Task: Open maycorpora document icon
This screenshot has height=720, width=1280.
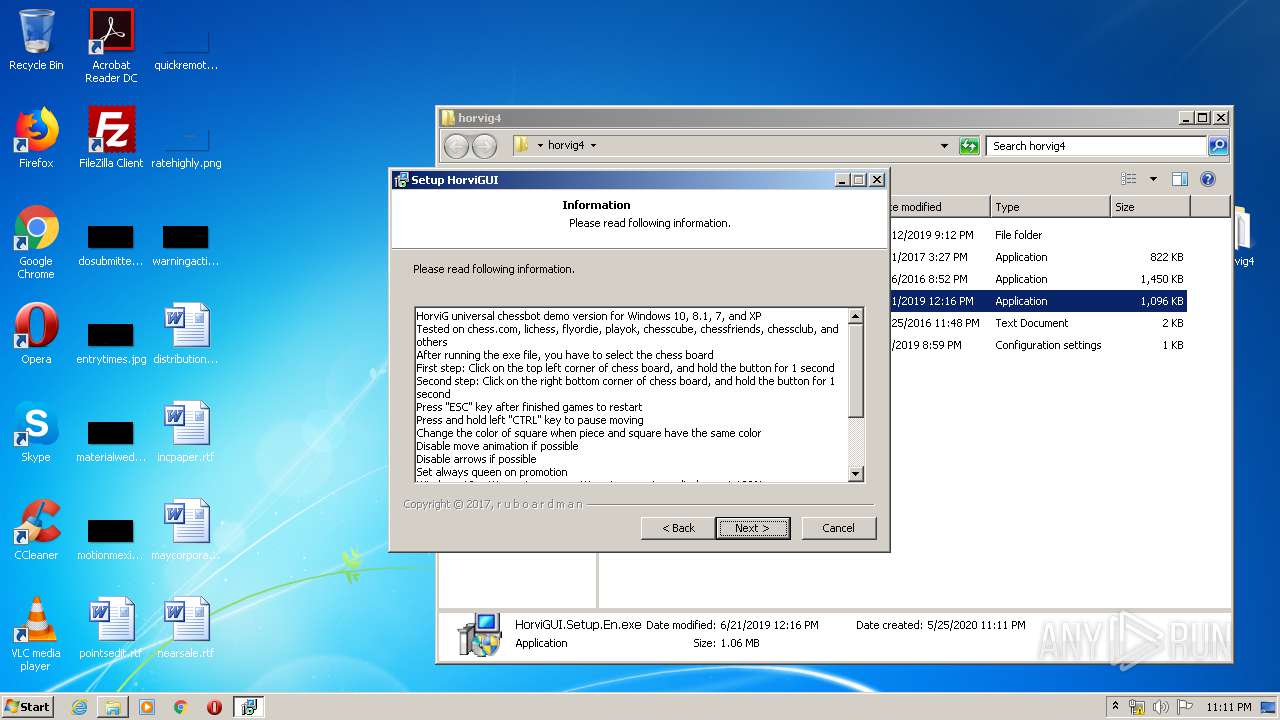Action: [x=186, y=530]
